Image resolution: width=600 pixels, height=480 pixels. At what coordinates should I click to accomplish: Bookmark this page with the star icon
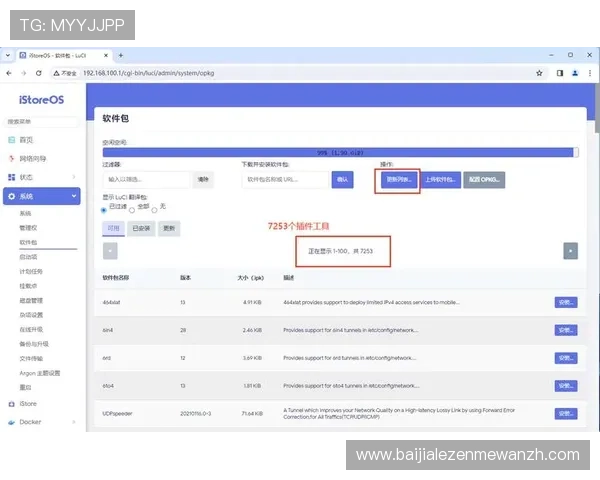pos(539,73)
